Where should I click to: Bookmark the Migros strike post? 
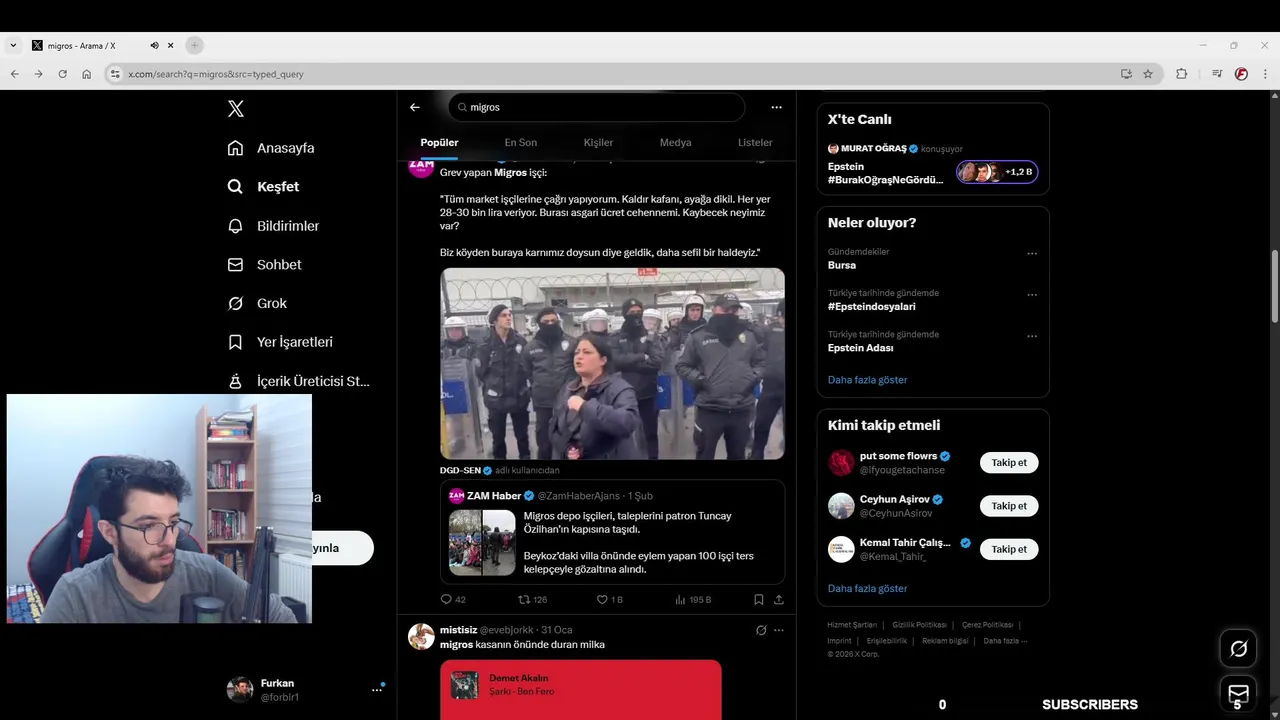pyautogui.click(x=759, y=600)
